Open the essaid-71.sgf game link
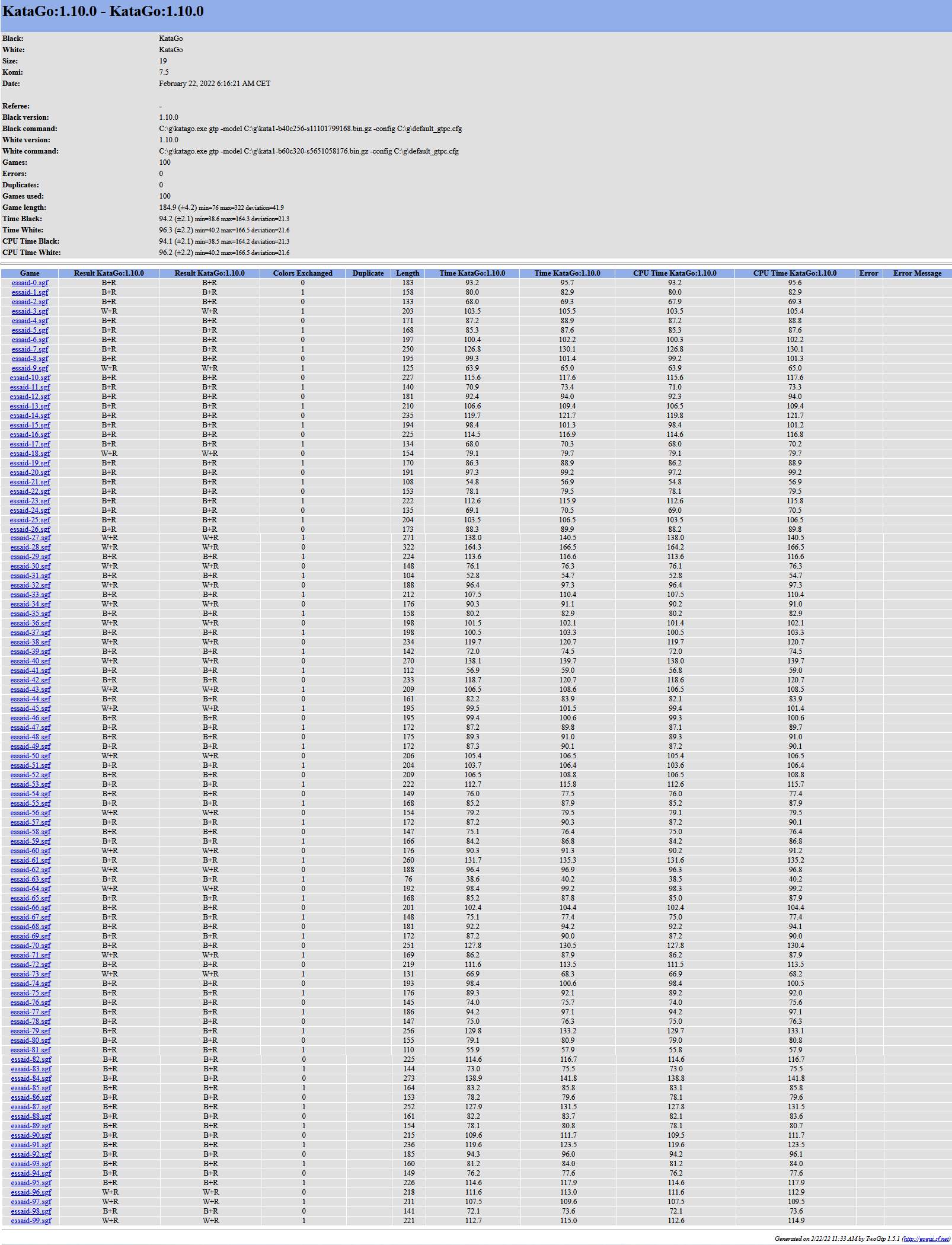952x1245 pixels. pos(30,955)
